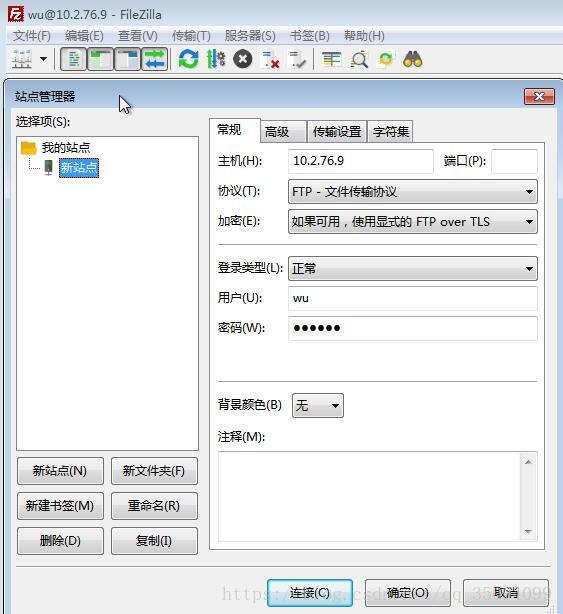Click the 重命名(R) button

click(x=154, y=506)
